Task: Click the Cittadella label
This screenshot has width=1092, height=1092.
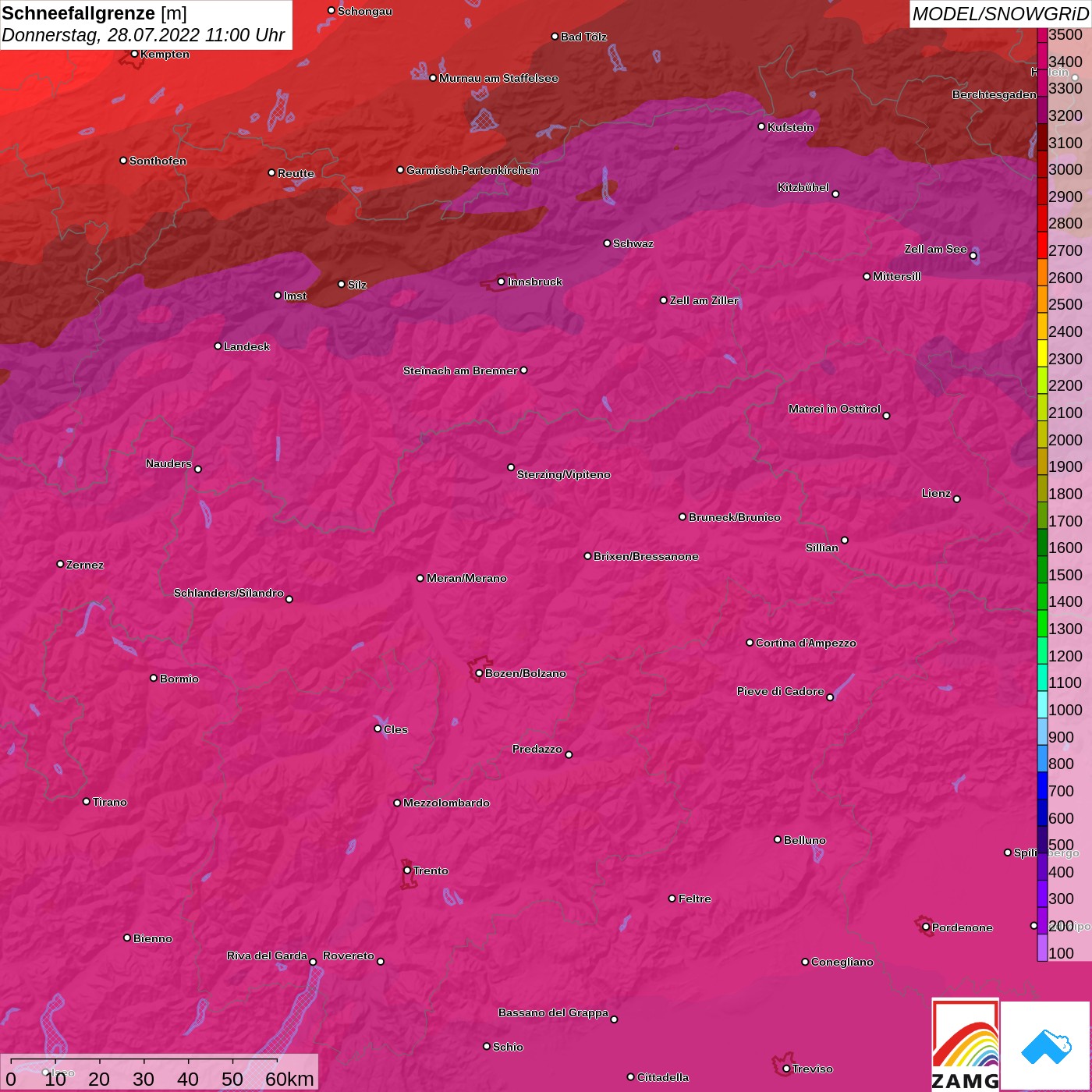Action: (x=663, y=1077)
